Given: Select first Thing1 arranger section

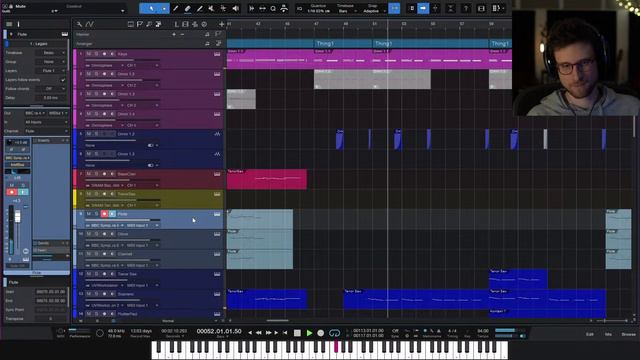Looking at the screenshot, I should click(343, 44).
